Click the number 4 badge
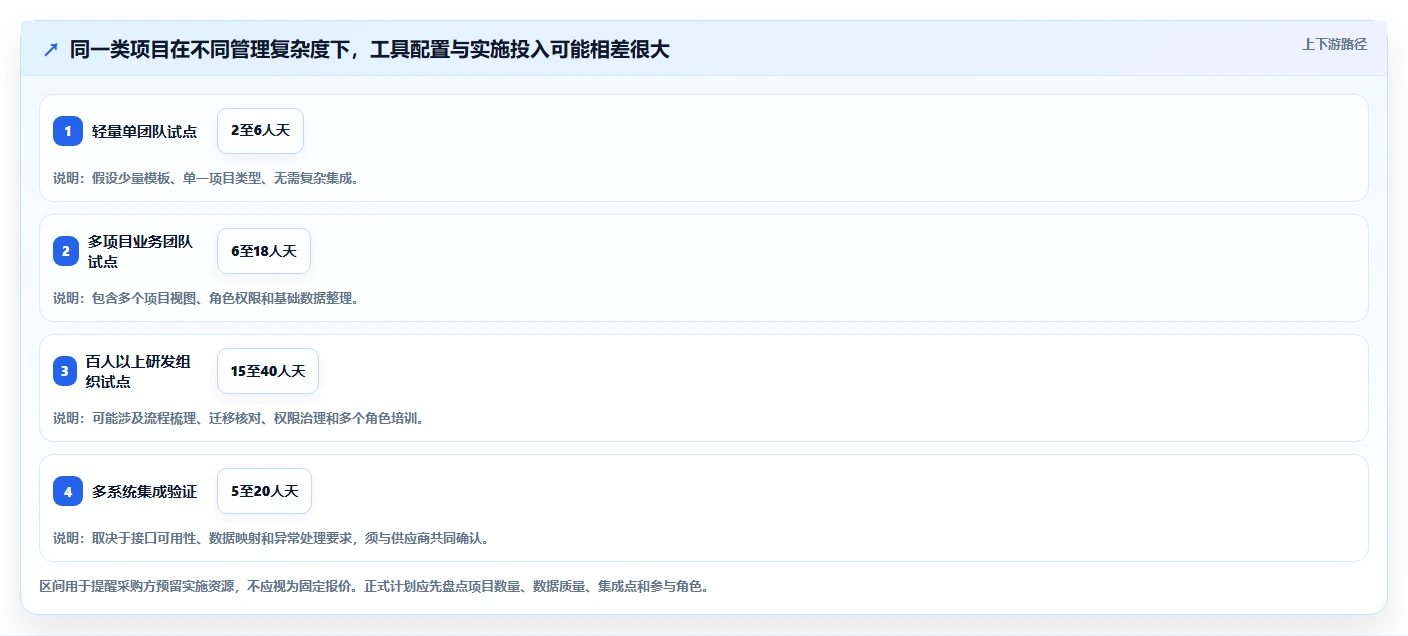This screenshot has height=636, width=1408. pyautogui.click(x=68, y=491)
